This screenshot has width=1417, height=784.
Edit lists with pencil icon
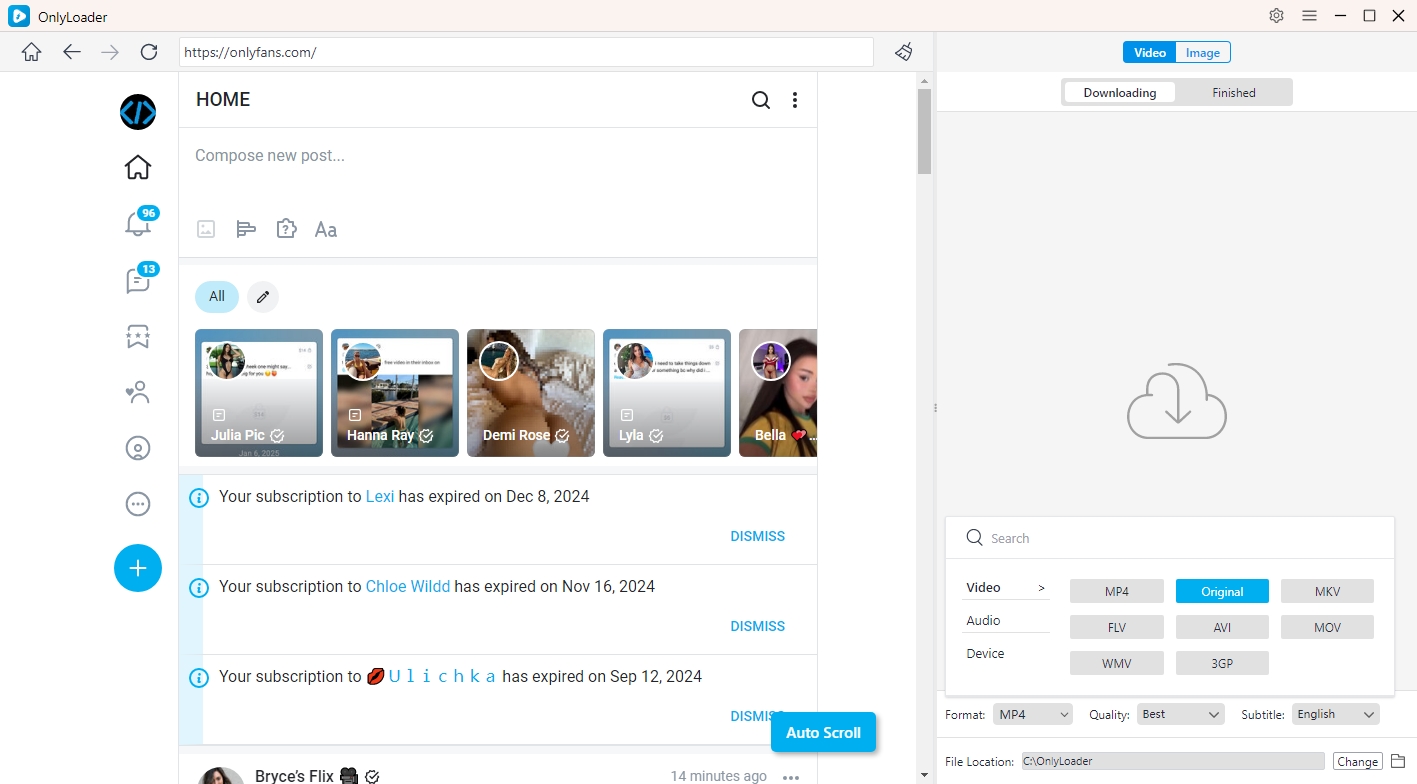(x=263, y=297)
